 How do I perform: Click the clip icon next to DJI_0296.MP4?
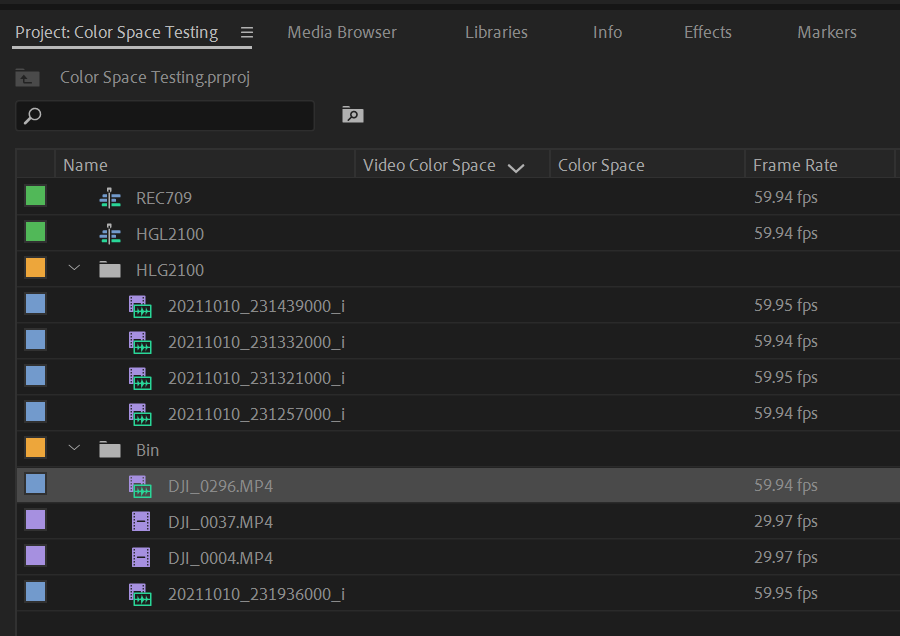[x=140, y=485]
